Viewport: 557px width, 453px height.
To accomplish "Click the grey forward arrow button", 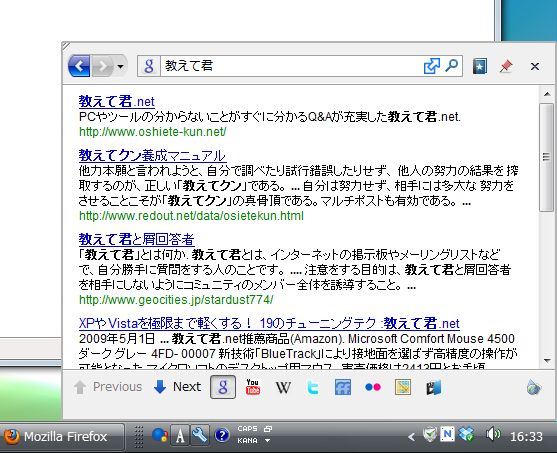I will pyautogui.click(x=103, y=66).
